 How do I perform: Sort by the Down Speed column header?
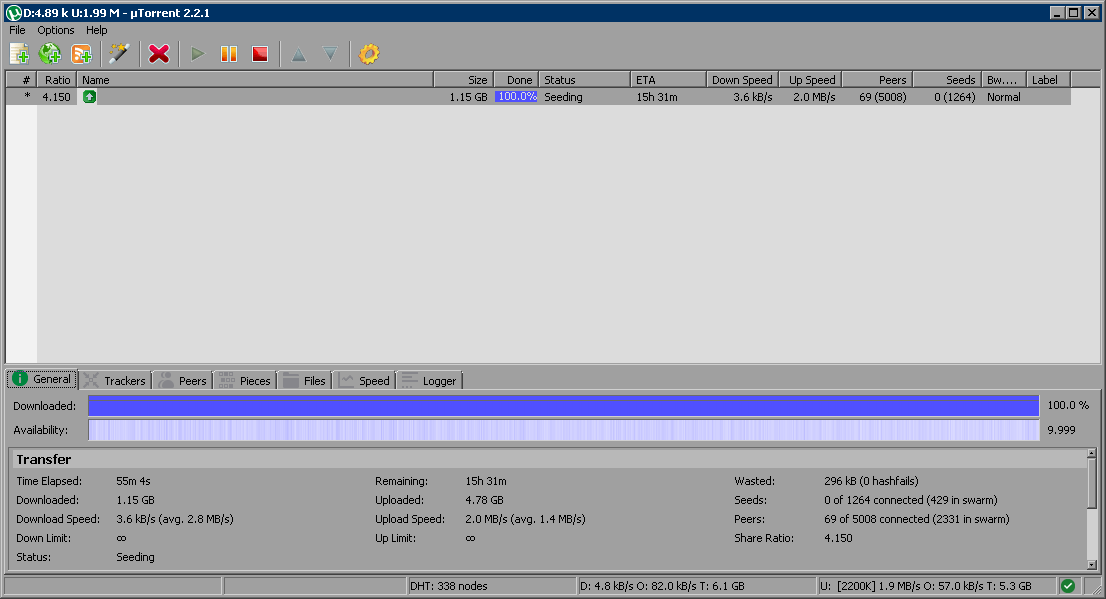[x=742, y=80]
